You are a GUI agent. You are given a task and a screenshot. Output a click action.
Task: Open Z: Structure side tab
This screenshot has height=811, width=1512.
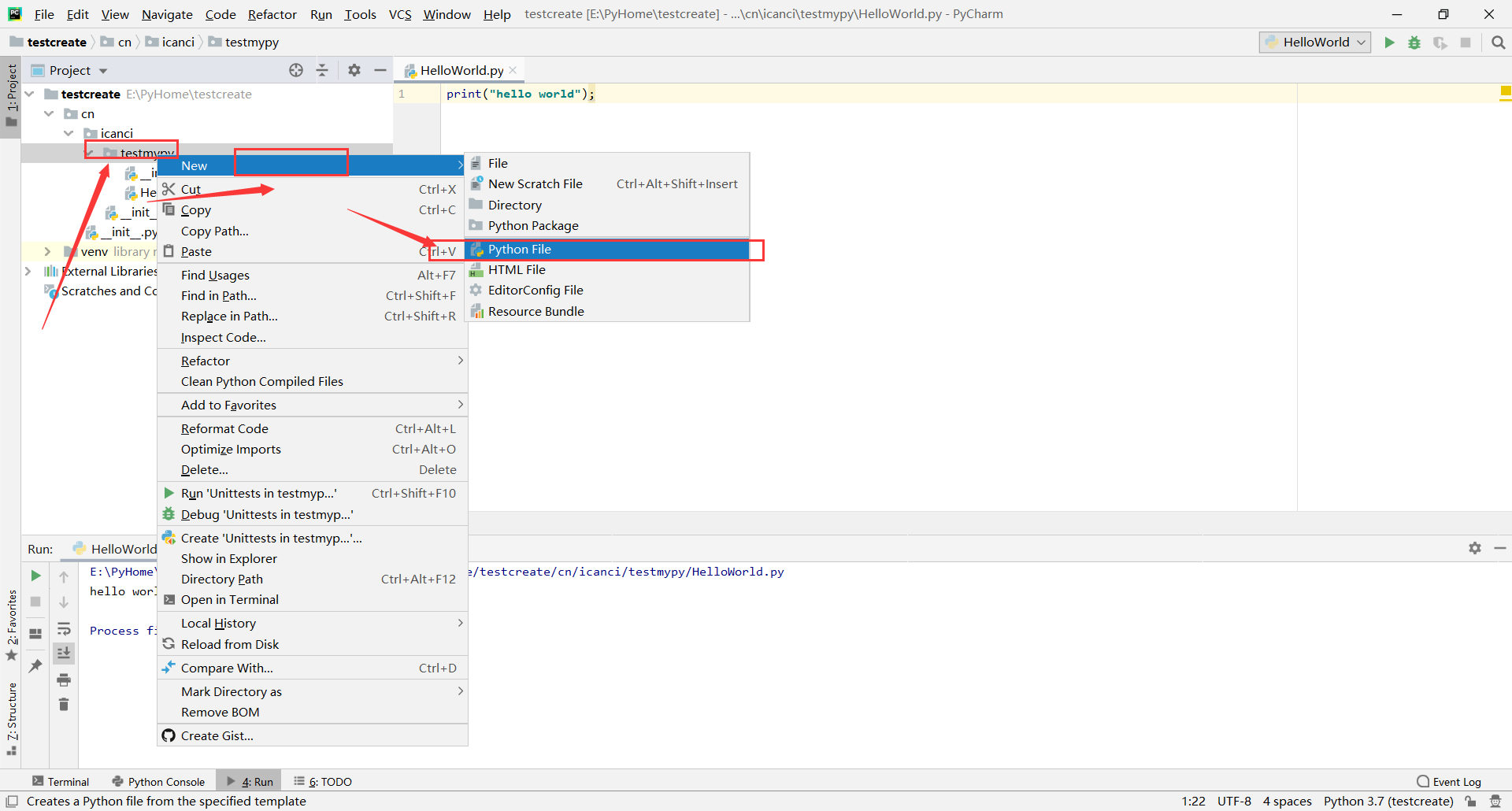11,719
